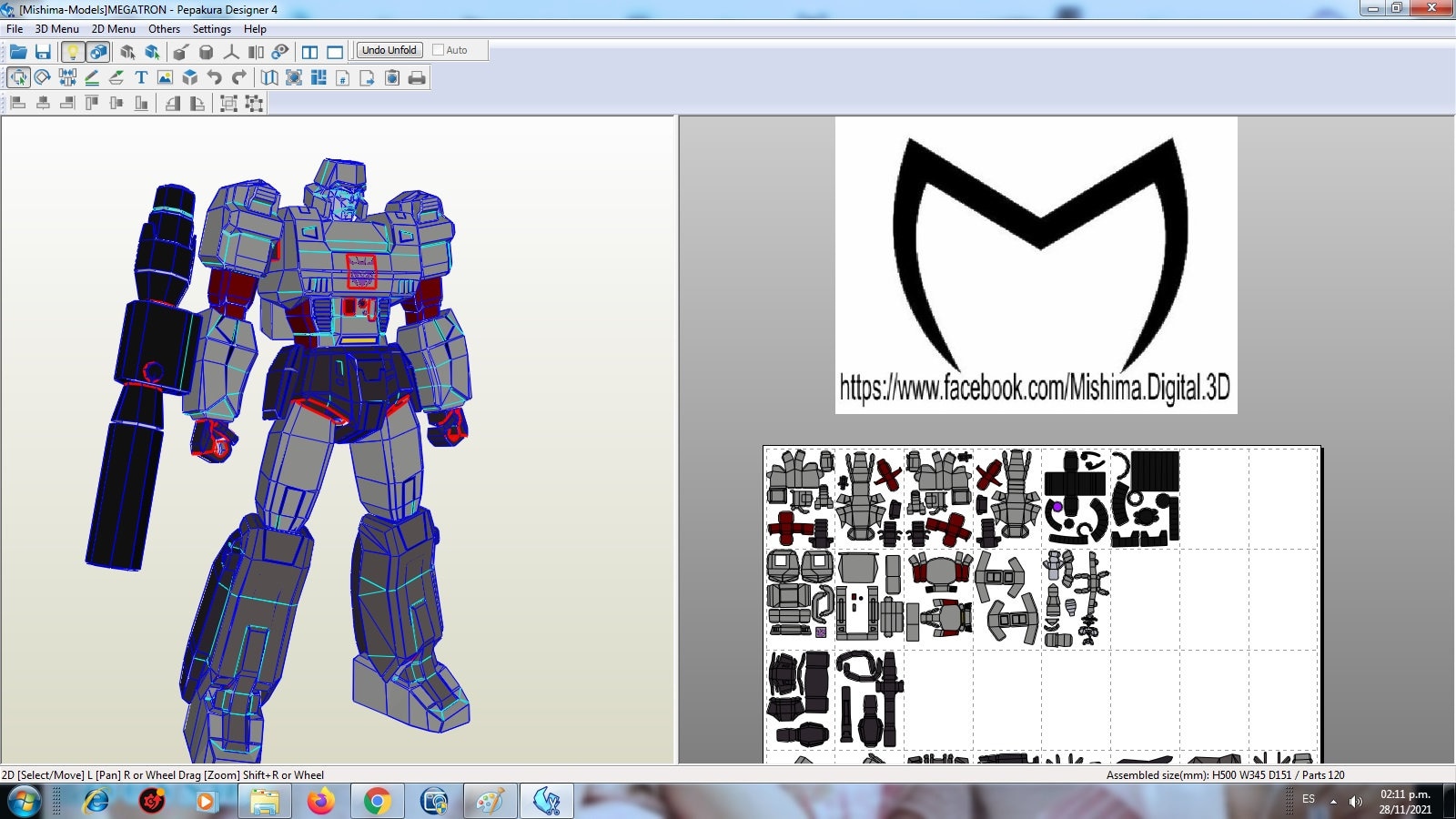Open another Pepakura file
This screenshot has height=819, width=1456.
[18, 52]
